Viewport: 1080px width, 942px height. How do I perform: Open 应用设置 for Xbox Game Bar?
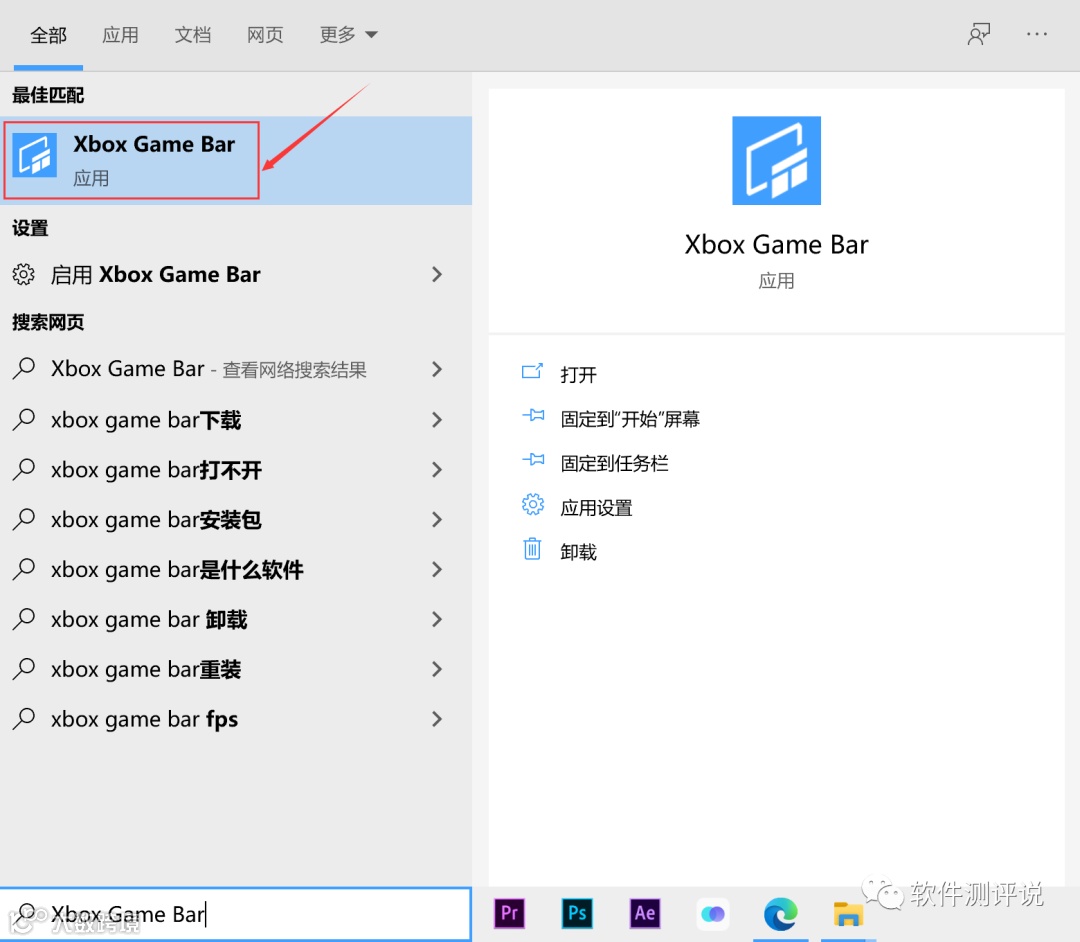pos(596,507)
